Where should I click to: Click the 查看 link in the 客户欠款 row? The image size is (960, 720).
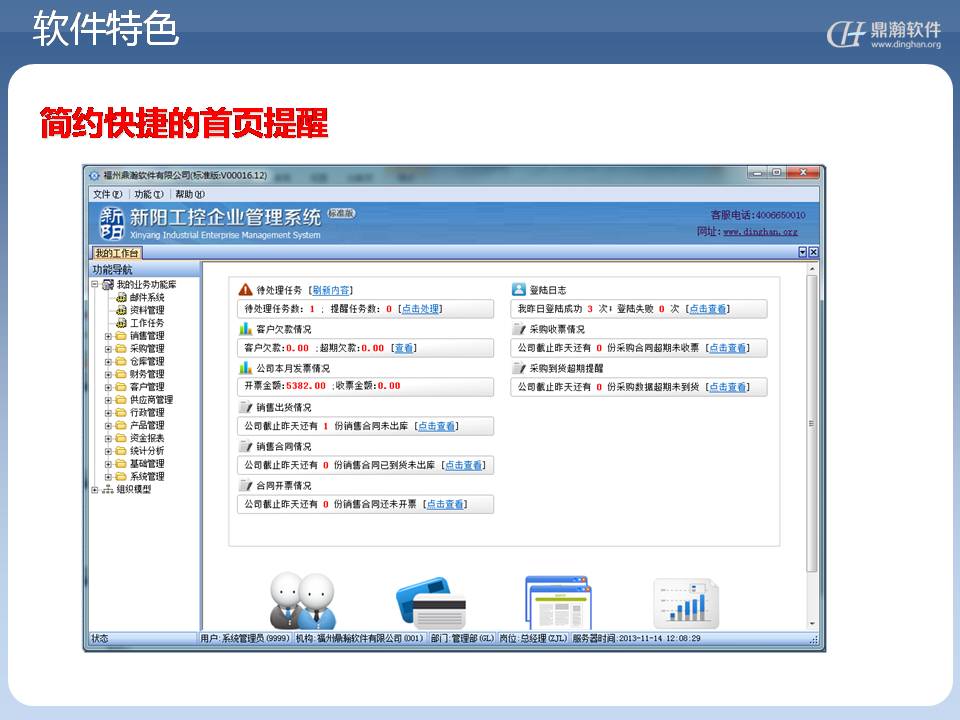(x=403, y=348)
